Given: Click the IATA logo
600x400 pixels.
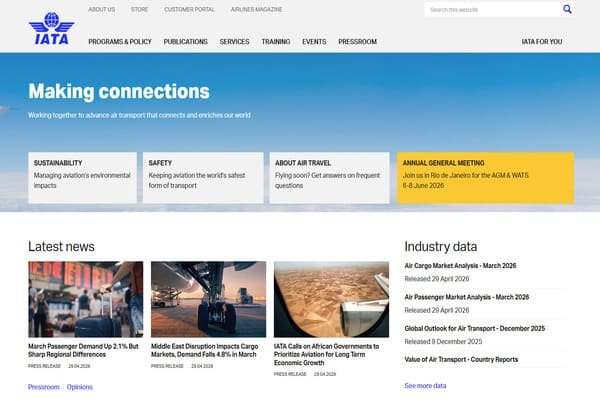Looking at the screenshot, I should tap(51, 28).
